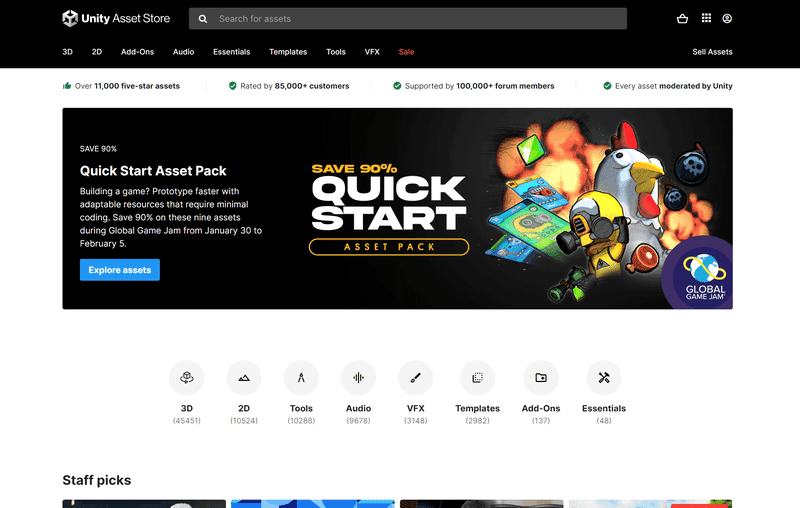Focus the Search for assets field
Image resolution: width=800 pixels, height=508 pixels.
coord(408,19)
